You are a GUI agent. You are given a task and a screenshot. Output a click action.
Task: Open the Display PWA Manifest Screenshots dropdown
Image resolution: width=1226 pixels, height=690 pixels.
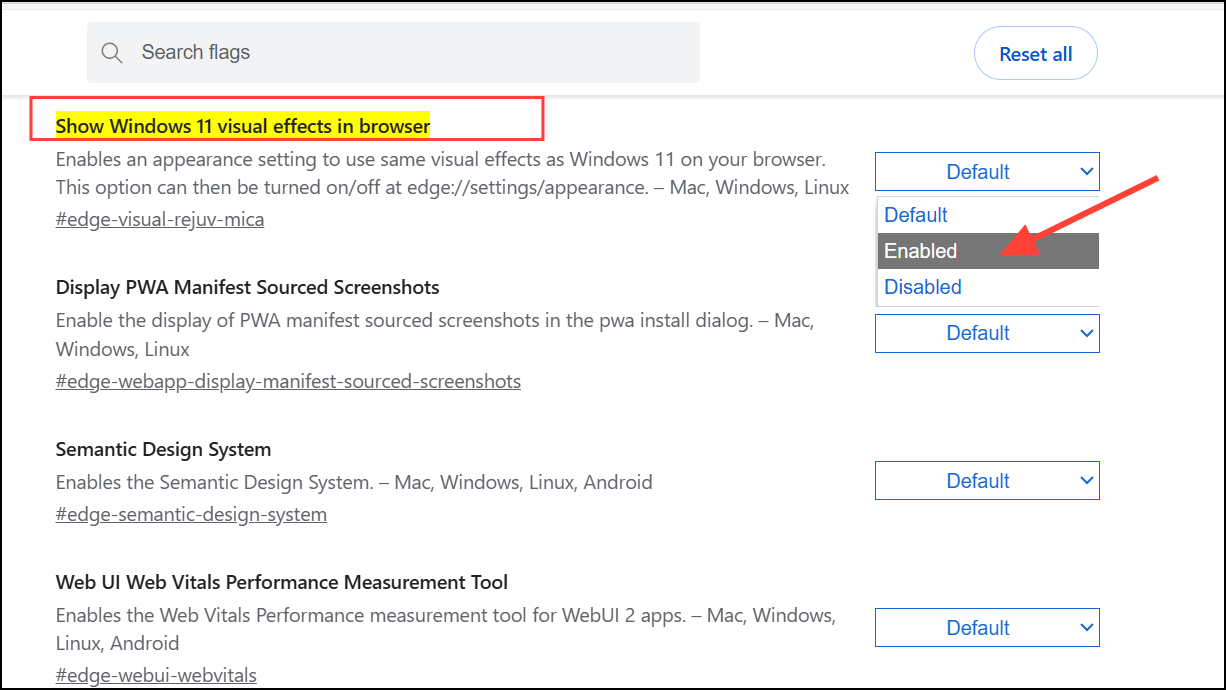987,333
